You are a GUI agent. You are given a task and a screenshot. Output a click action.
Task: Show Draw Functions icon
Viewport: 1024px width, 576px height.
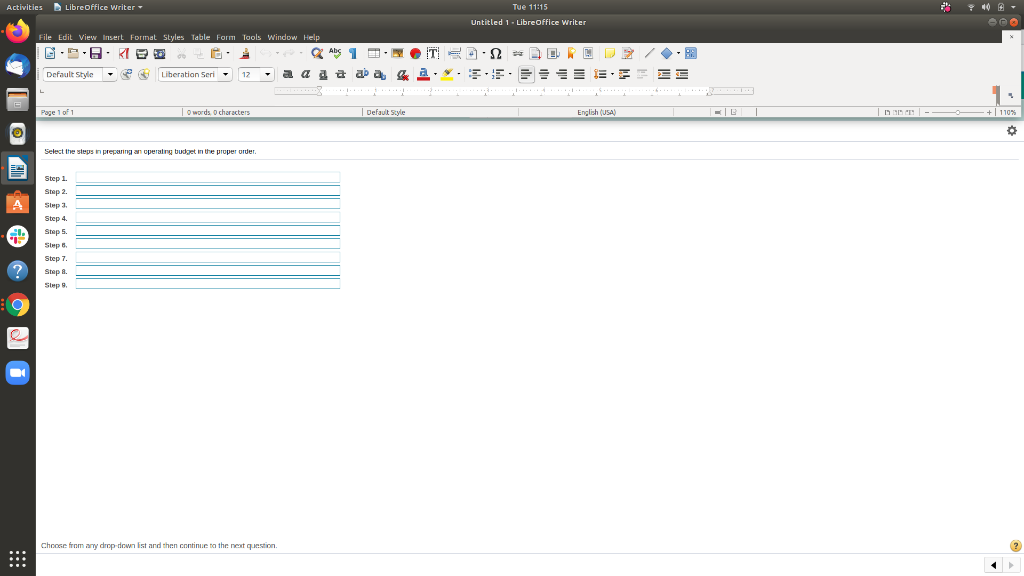690,54
